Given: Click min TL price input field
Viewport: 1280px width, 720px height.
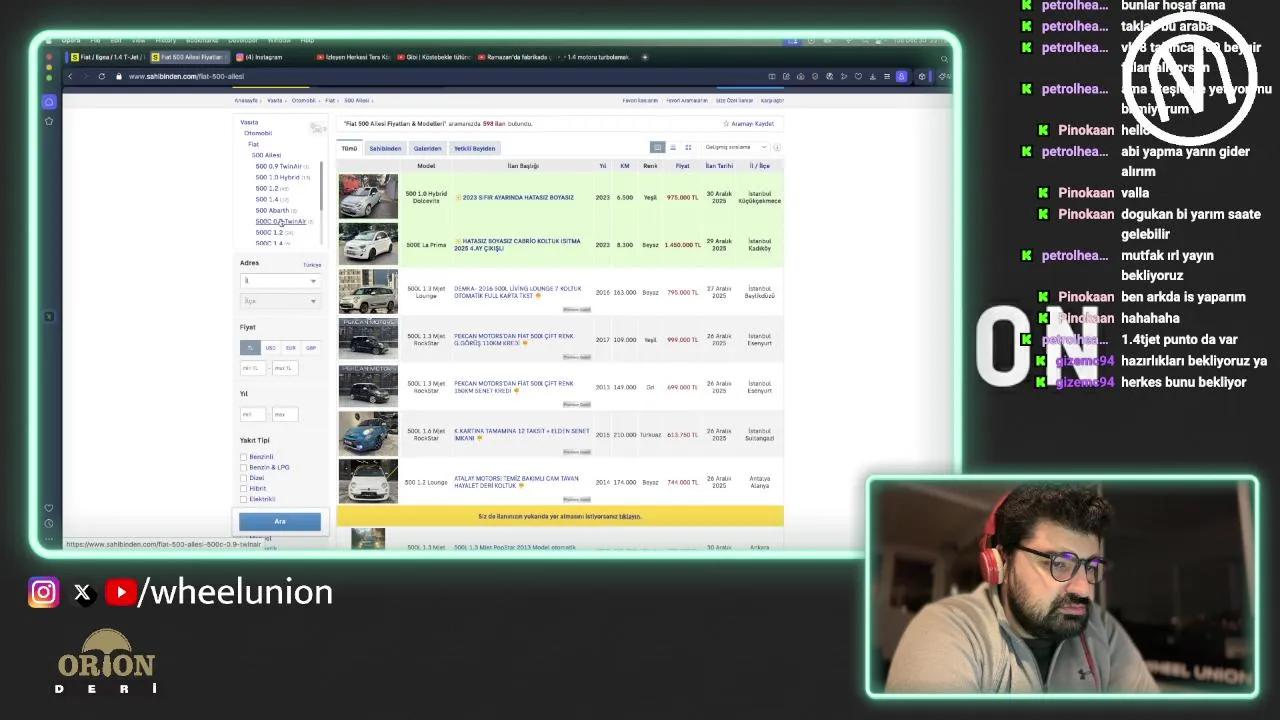Looking at the screenshot, I should pyautogui.click(x=253, y=368).
